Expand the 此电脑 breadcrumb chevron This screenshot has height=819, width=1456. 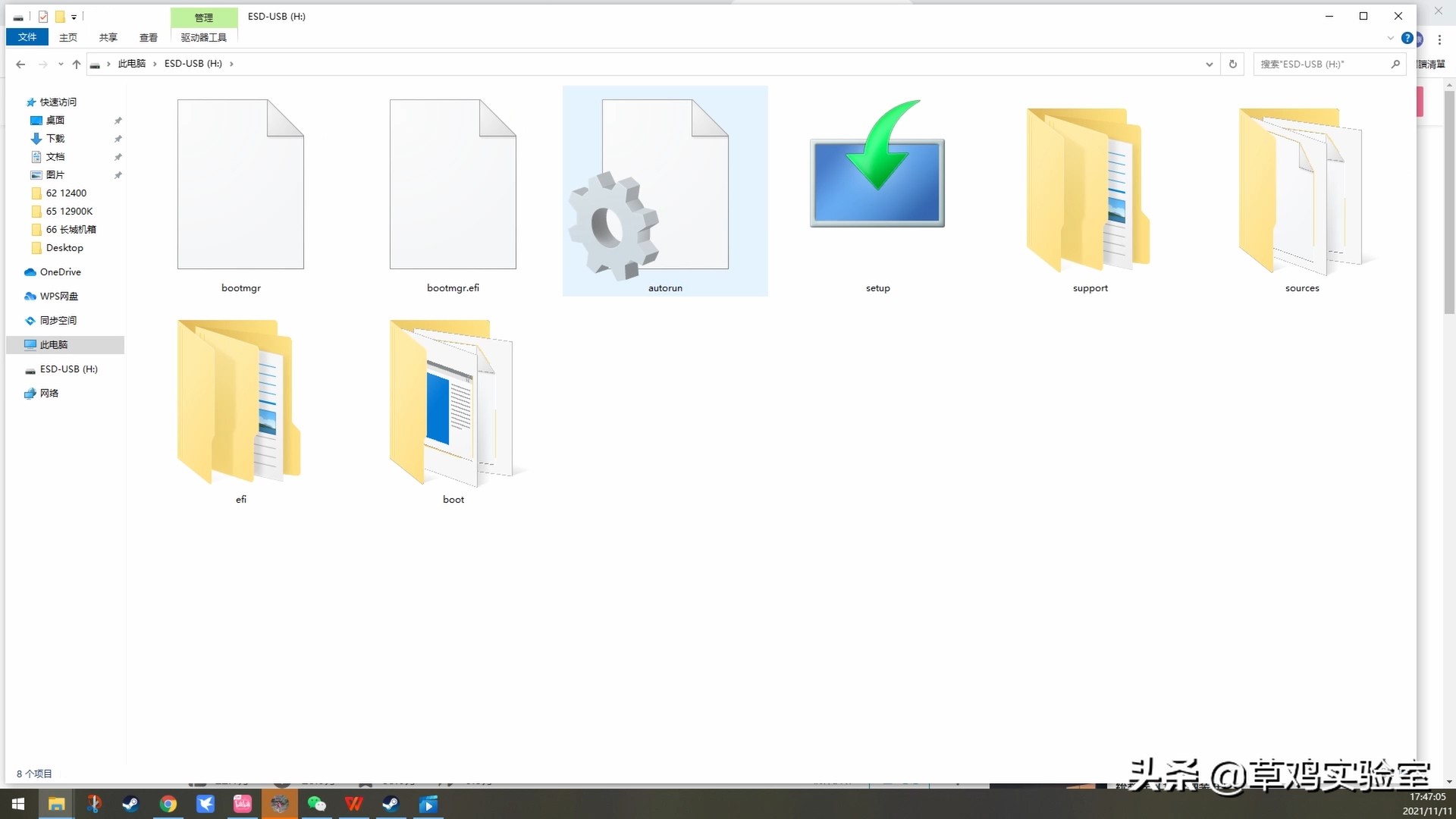point(157,64)
